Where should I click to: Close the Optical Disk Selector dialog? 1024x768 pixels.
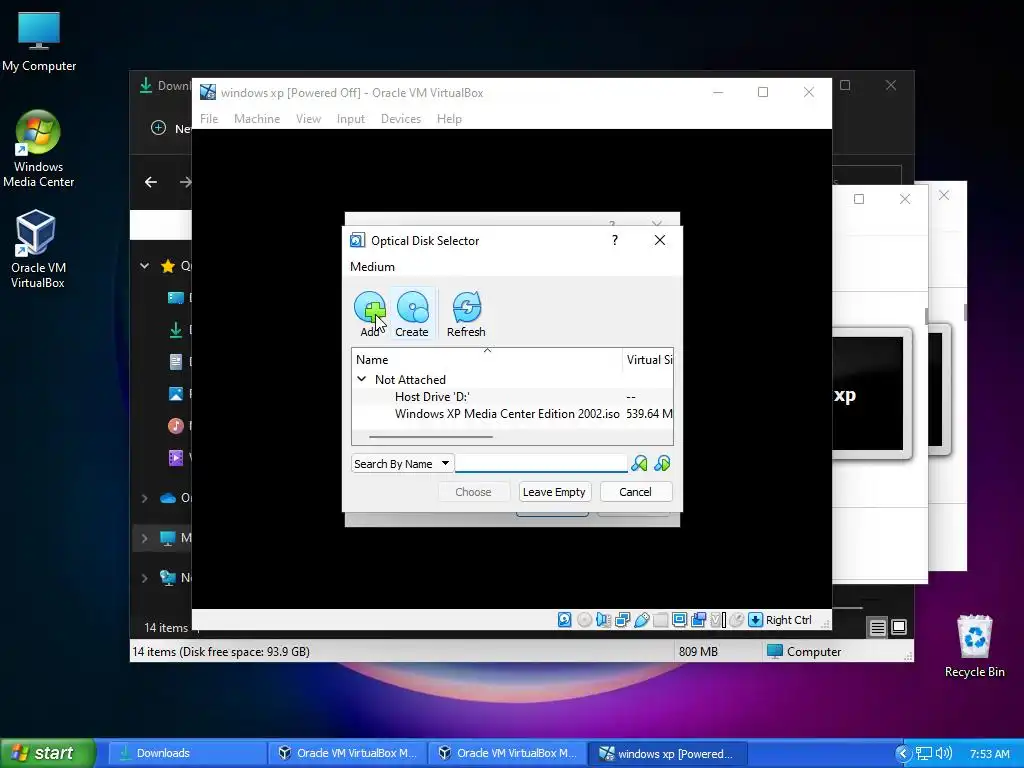click(x=660, y=240)
